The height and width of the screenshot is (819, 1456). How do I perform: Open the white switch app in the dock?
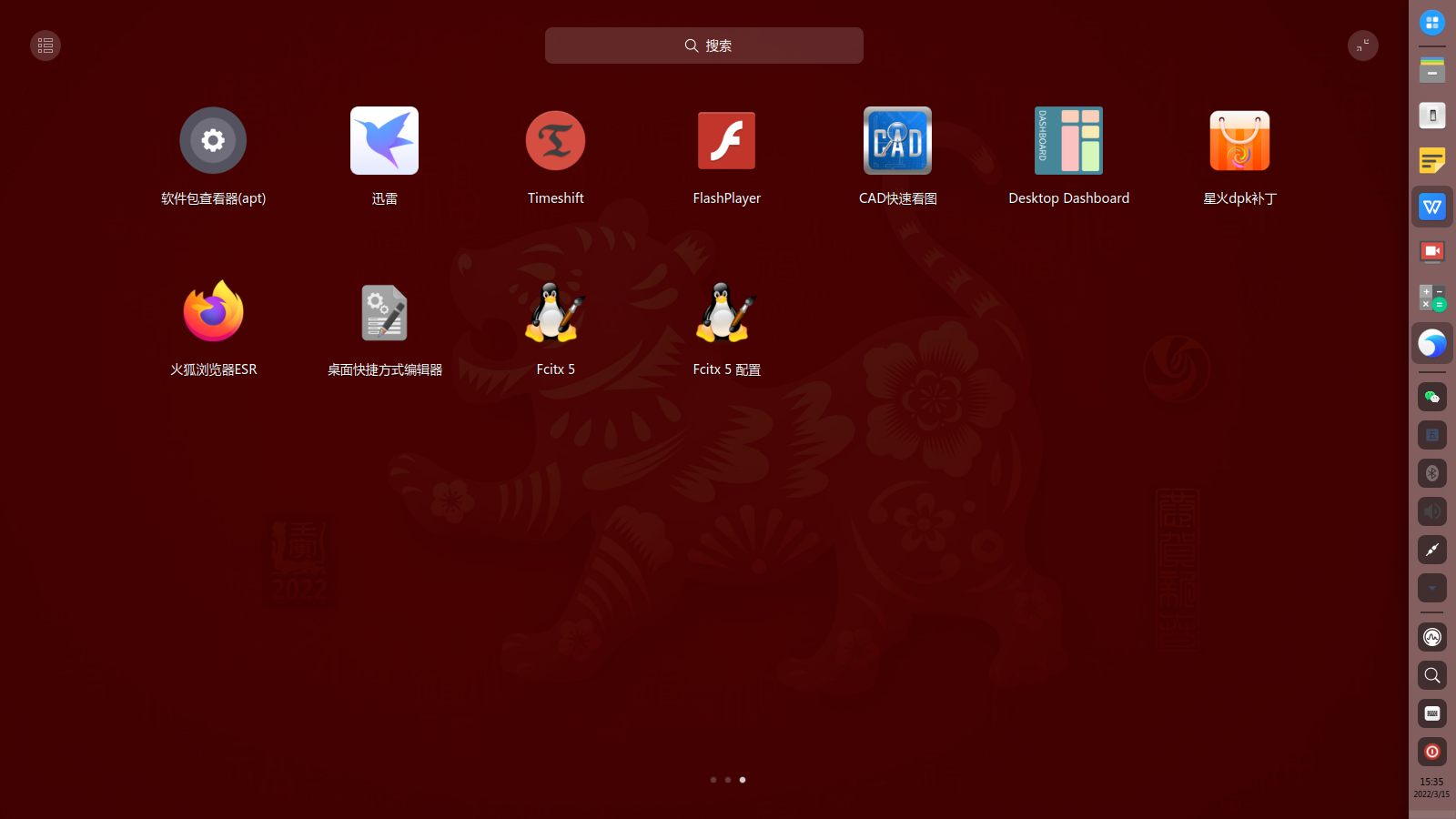(1432, 116)
